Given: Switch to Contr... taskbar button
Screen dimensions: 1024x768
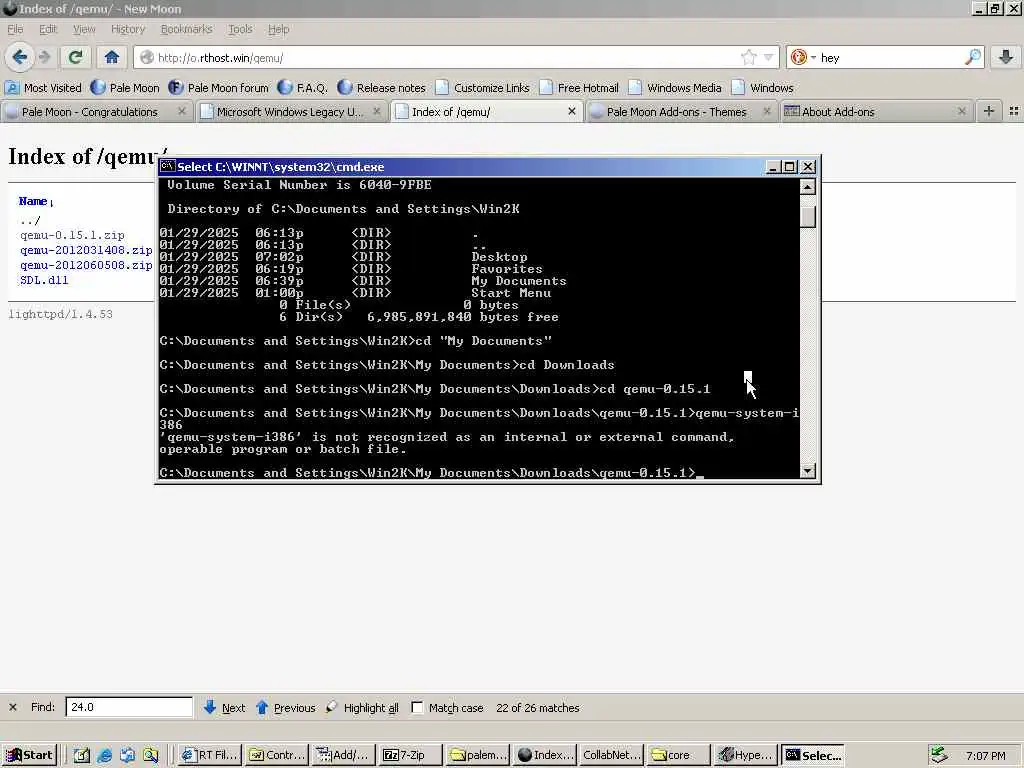Looking at the screenshot, I should (277, 755).
